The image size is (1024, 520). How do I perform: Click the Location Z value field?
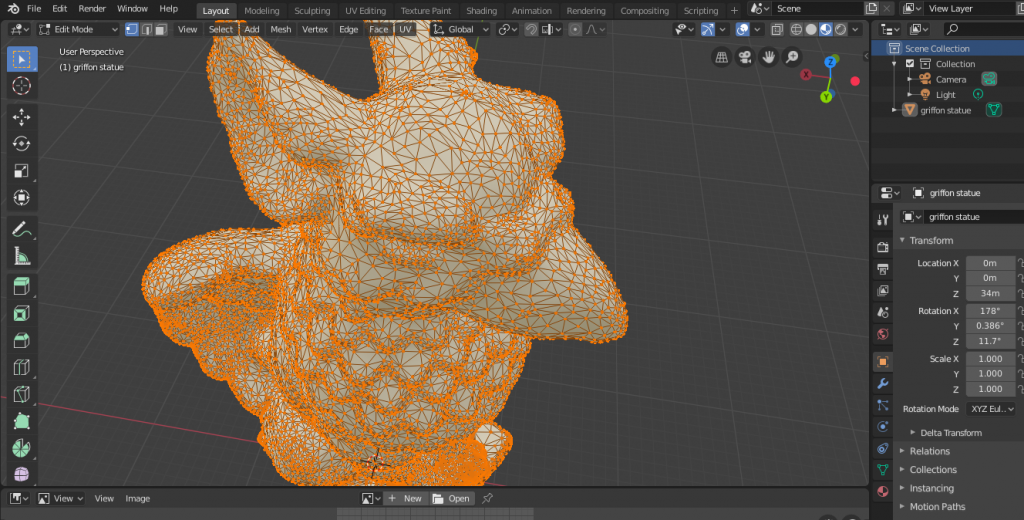tap(990, 293)
